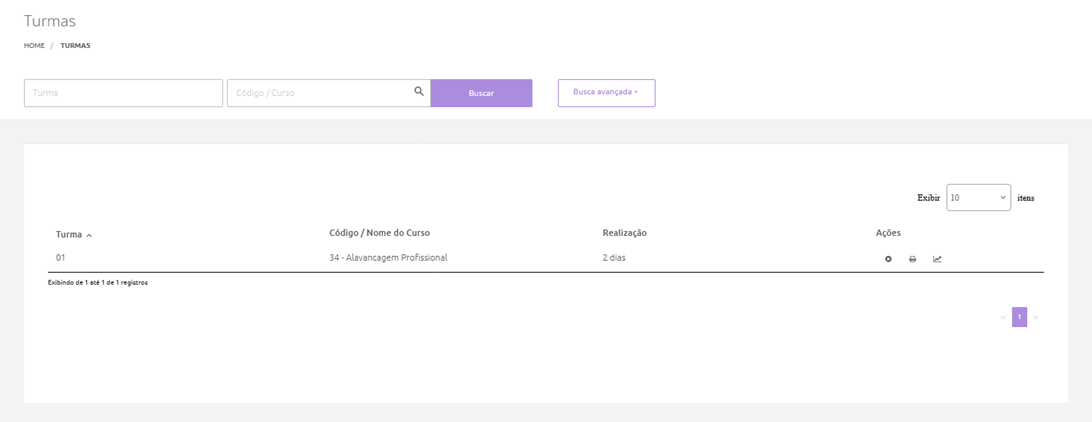Go to the previous page arrow
The height and width of the screenshot is (422, 1092).
pos(1003,318)
